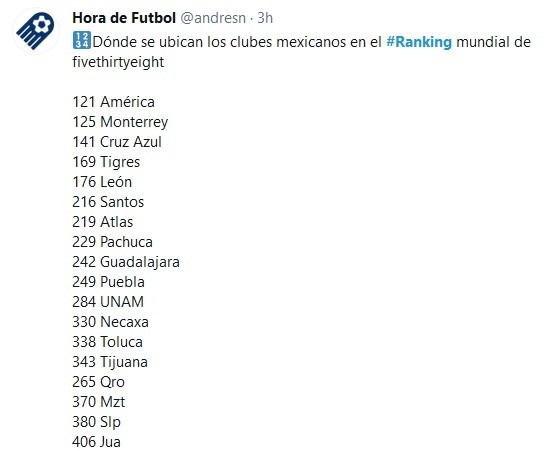Viewport: 544px width, 451px height.
Task: Select the fivethirtyeight text in tweet
Action: coord(118,62)
